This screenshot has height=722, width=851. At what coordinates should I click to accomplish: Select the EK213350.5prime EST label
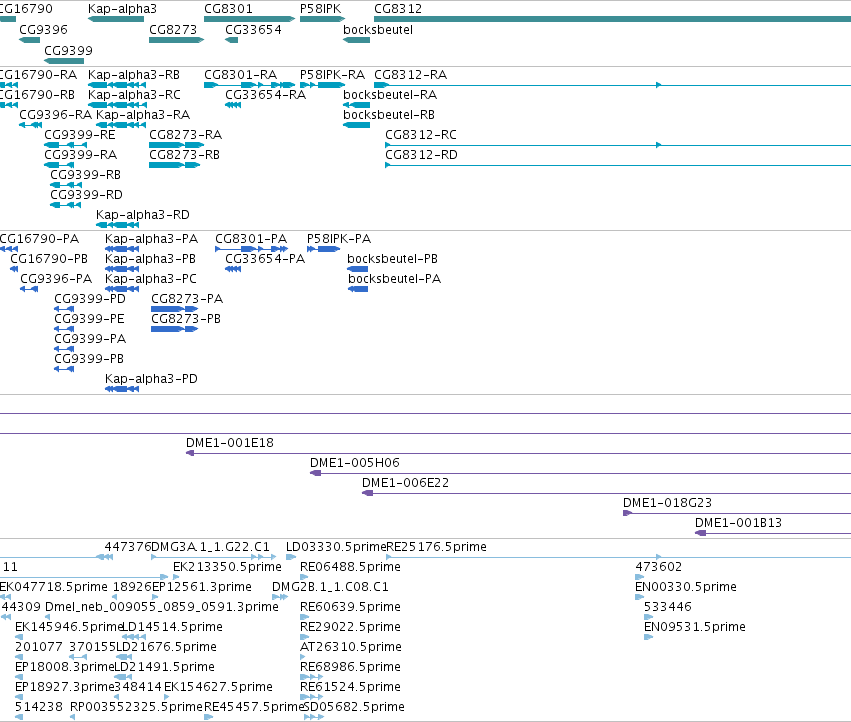click(x=227, y=567)
